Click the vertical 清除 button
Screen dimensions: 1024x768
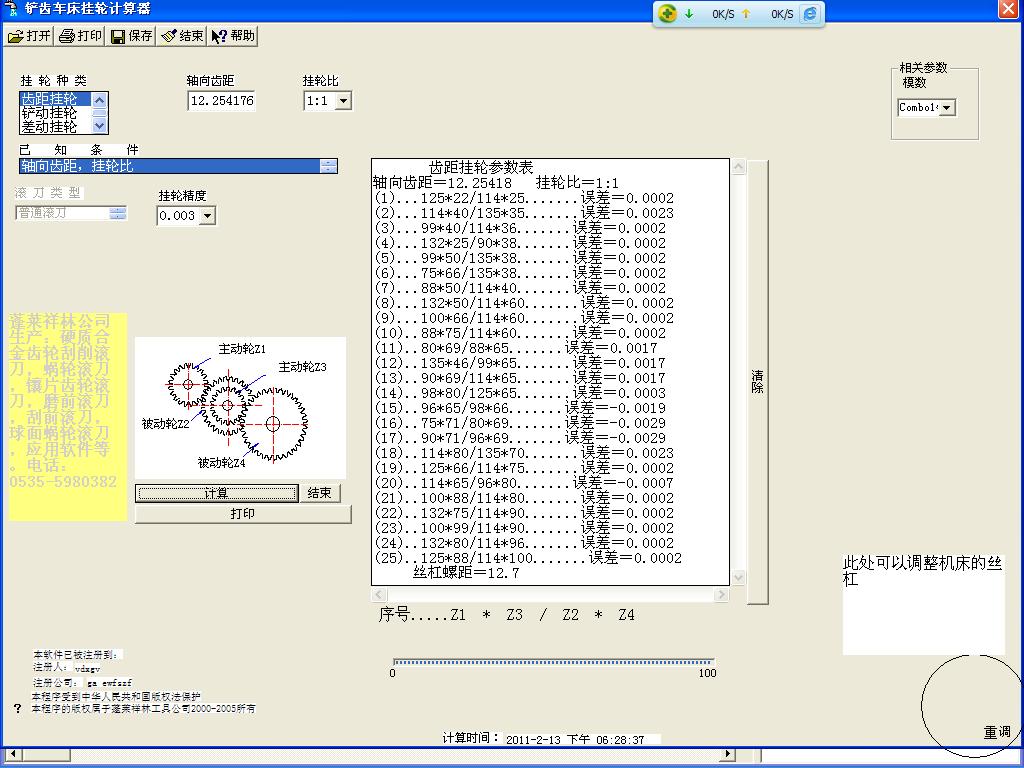tap(758, 382)
